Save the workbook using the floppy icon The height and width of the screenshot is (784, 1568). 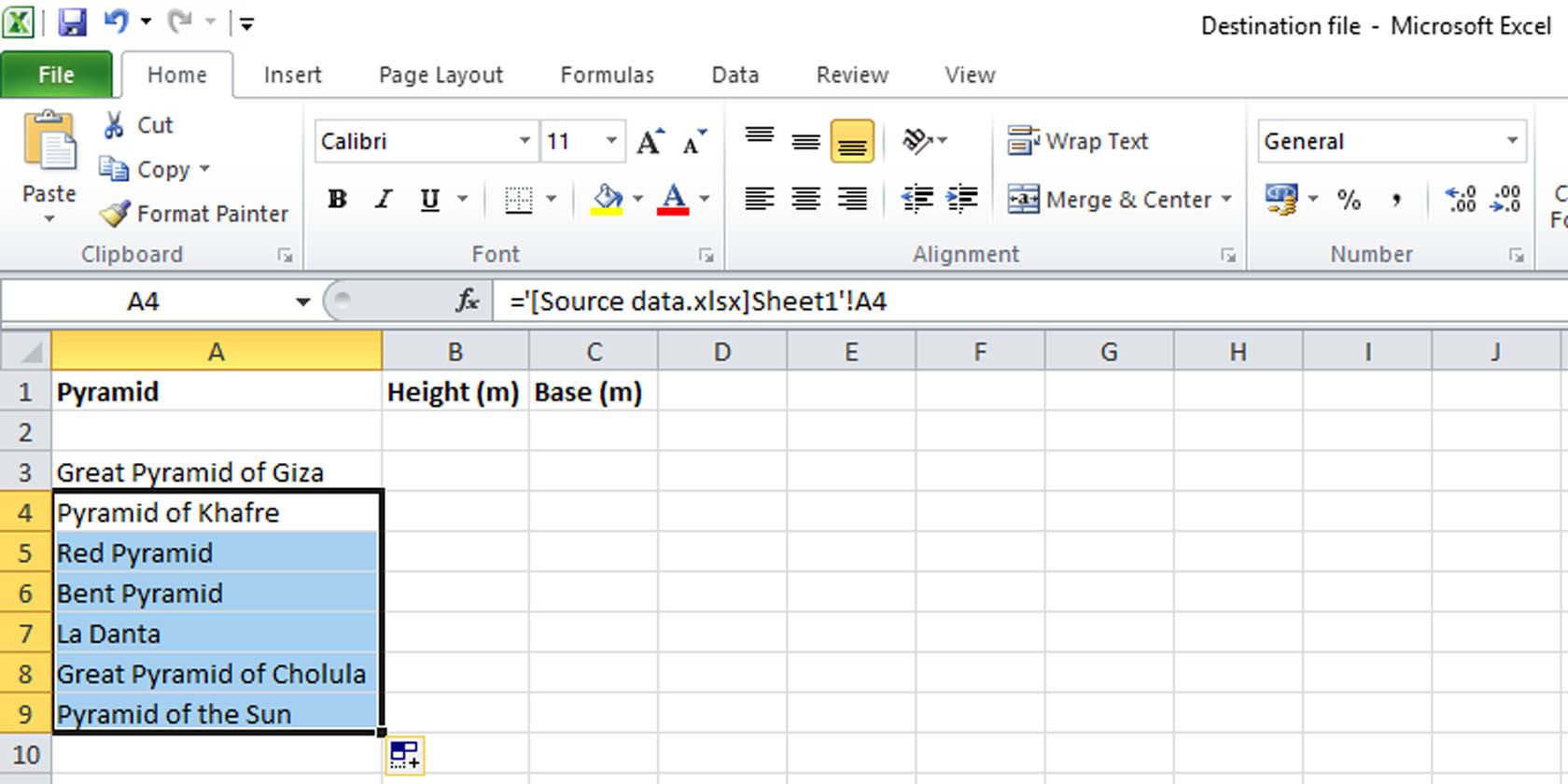pos(72,21)
